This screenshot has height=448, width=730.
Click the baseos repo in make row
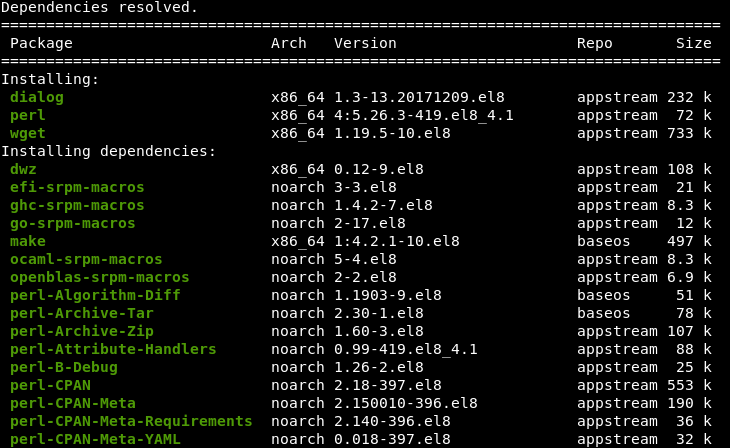(603, 241)
